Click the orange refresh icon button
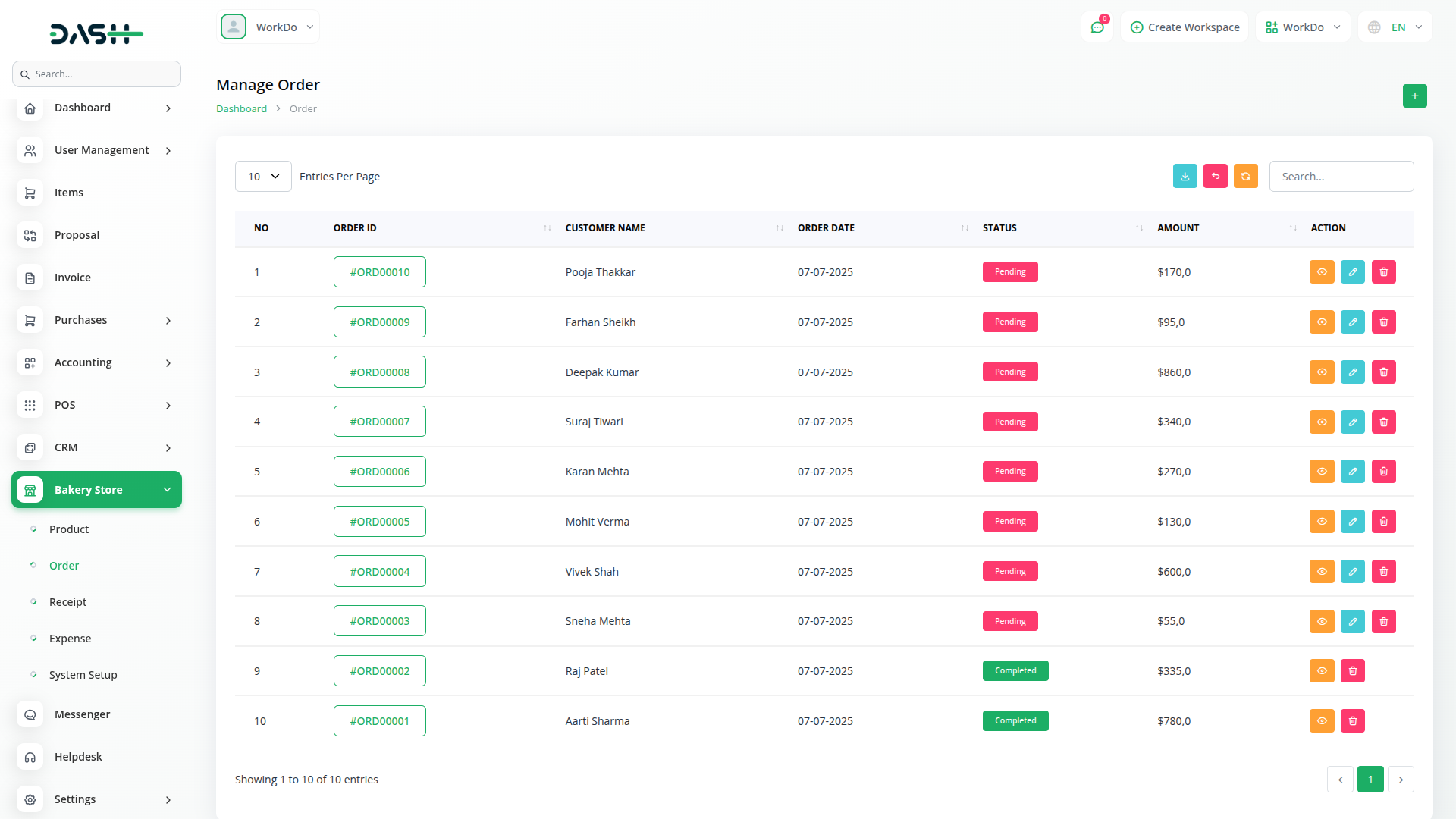 (x=1245, y=176)
